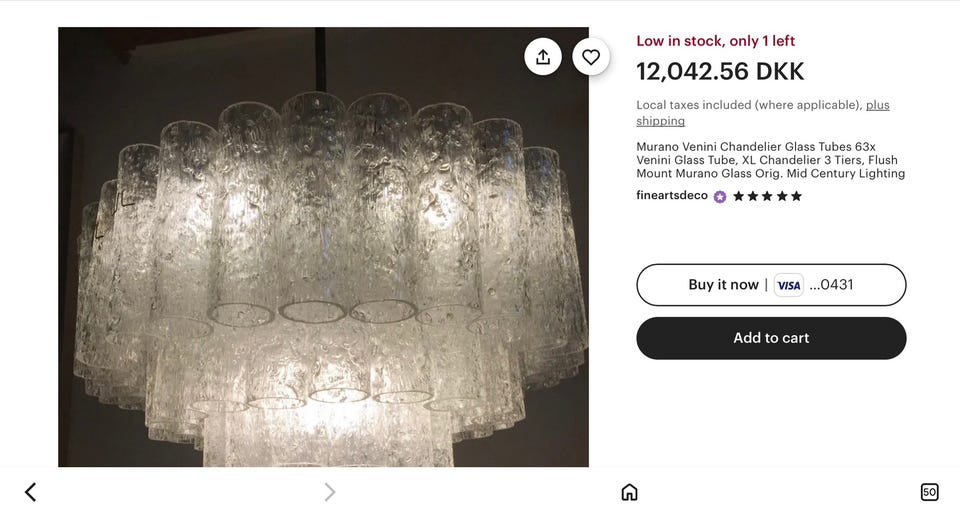Click the 12,042.56 DKK price
The image size is (960, 517).
tap(720, 72)
